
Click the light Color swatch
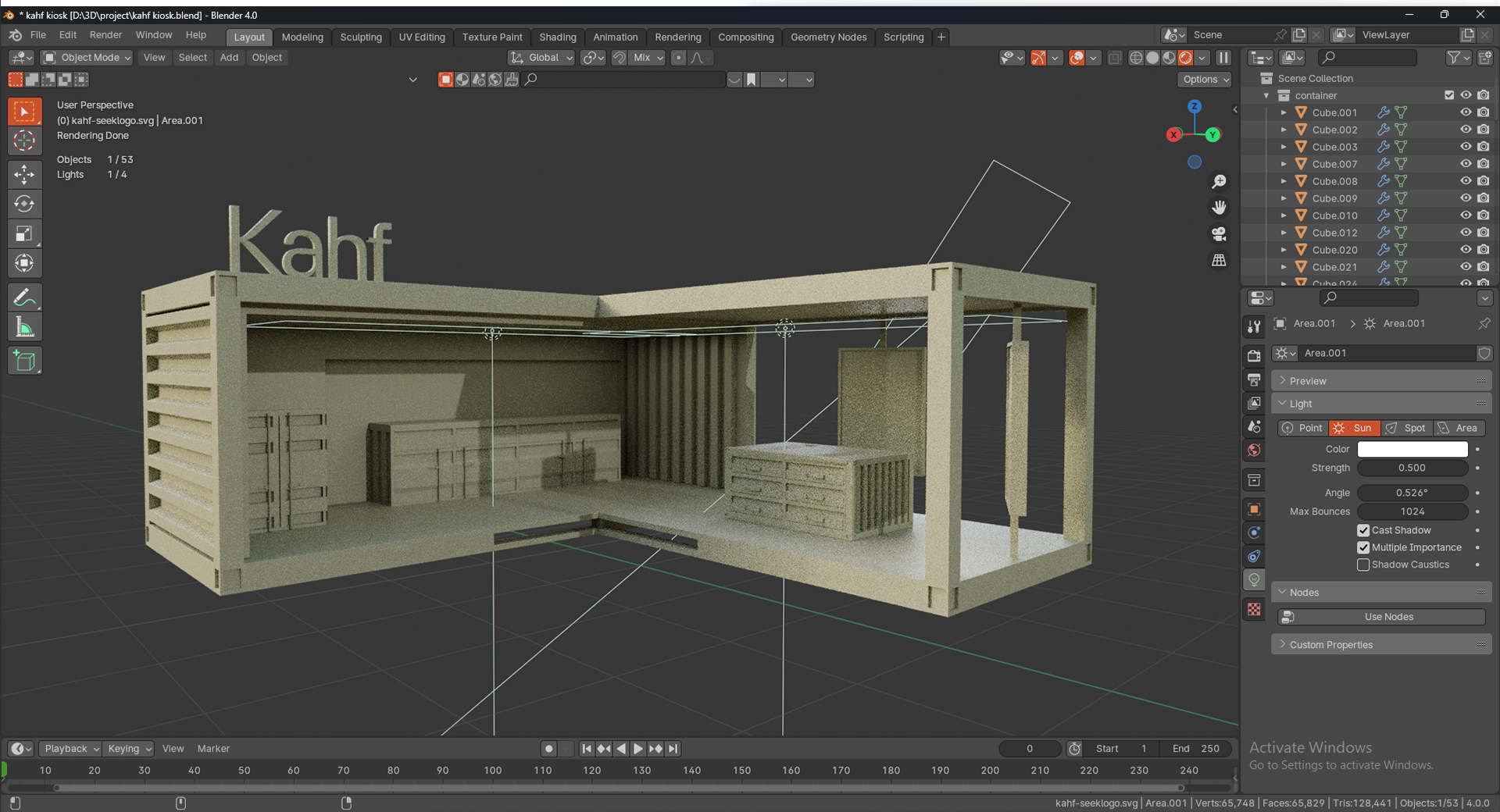[x=1412, y=449]
